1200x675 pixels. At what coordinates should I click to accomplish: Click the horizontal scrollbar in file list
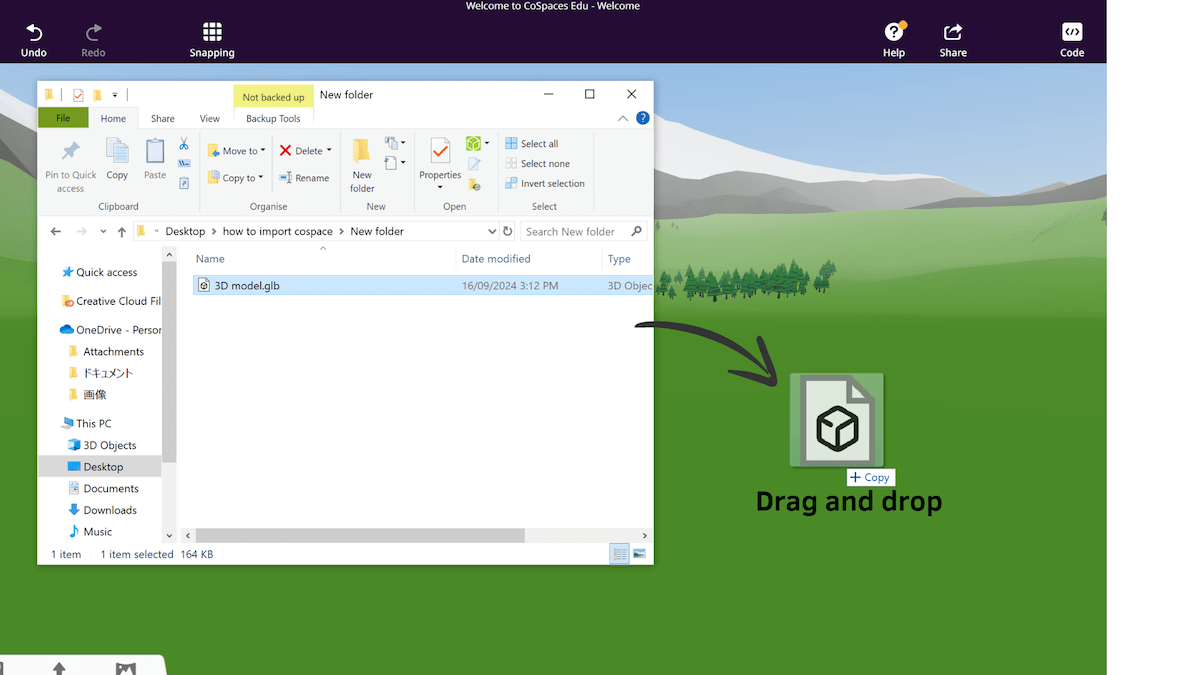(360, 535)
